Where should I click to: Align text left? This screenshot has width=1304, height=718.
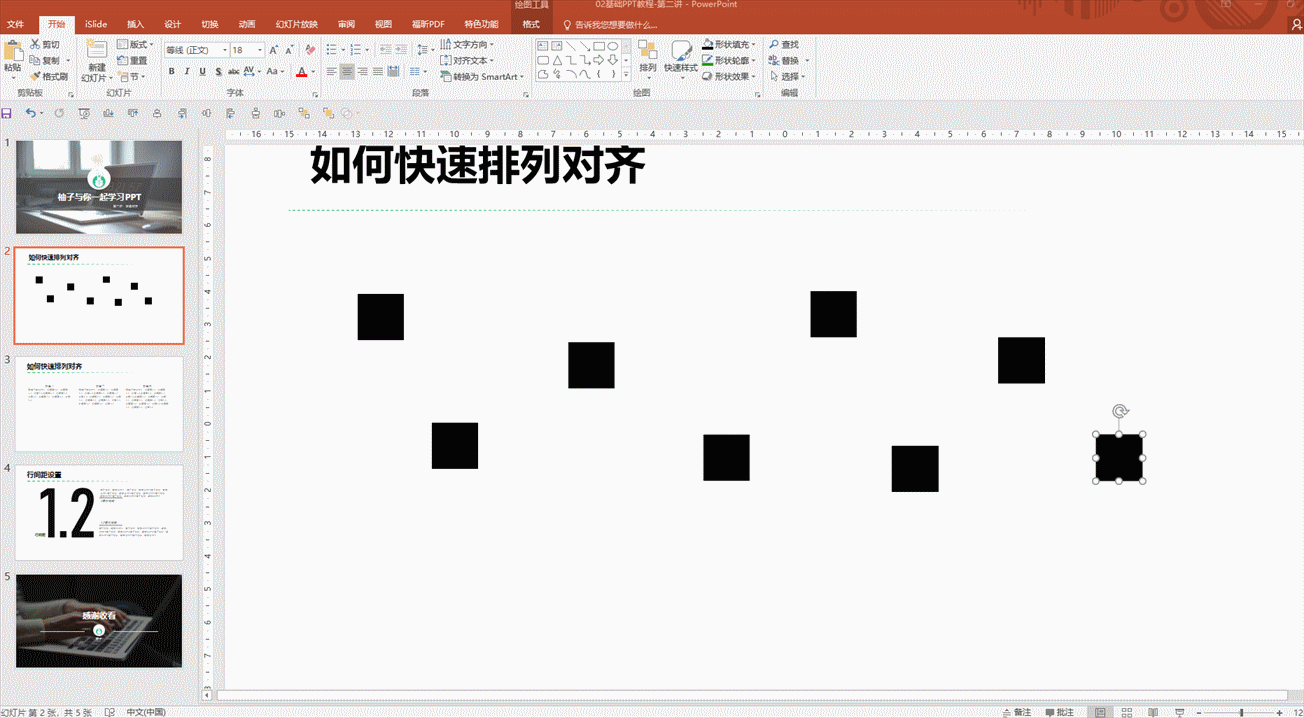pyautogui.click(x=332, y=72)
